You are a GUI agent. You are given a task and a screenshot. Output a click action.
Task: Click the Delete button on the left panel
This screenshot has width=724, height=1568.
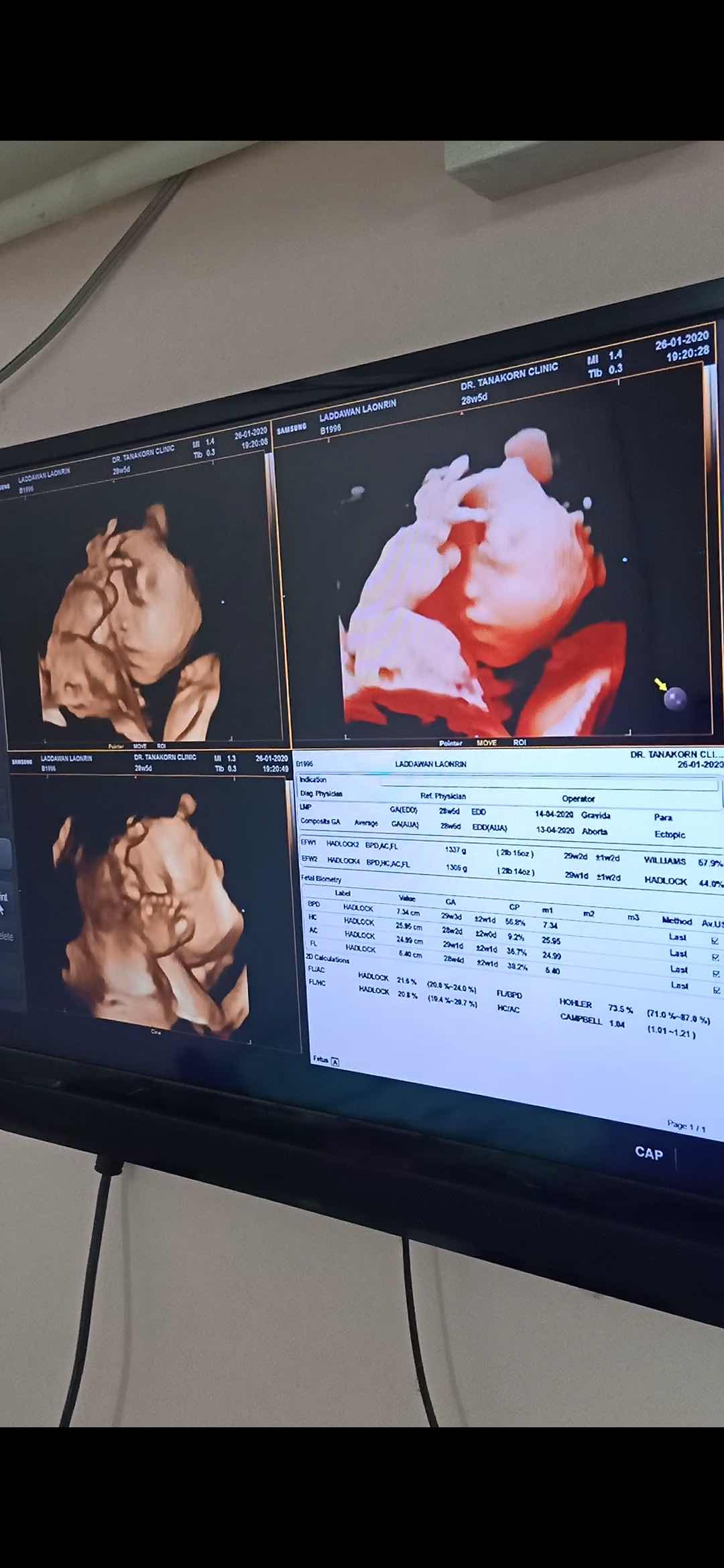(7, 937)
